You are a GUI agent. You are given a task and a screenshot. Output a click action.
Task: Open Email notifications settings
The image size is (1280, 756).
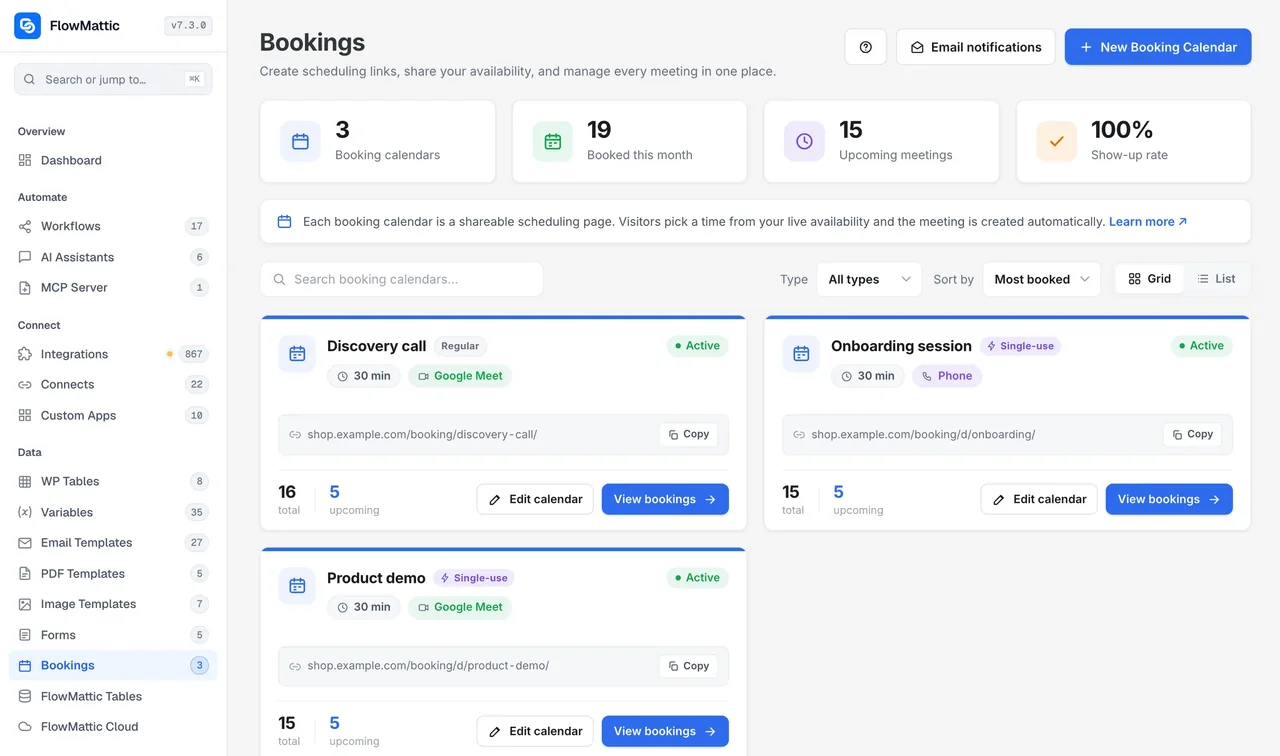(x=976, y=47)
